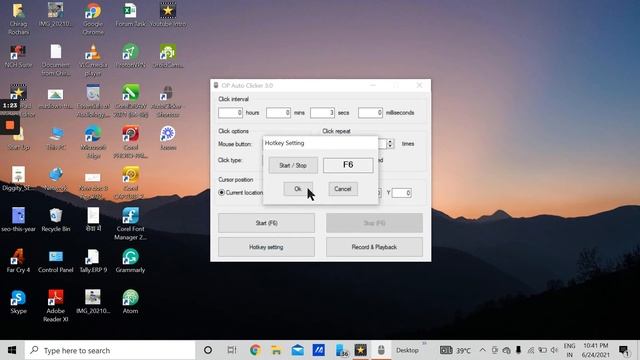Select the This PC desktop icon
The image size is (640, 360).
pyautogui.click(x=56, y=138)
